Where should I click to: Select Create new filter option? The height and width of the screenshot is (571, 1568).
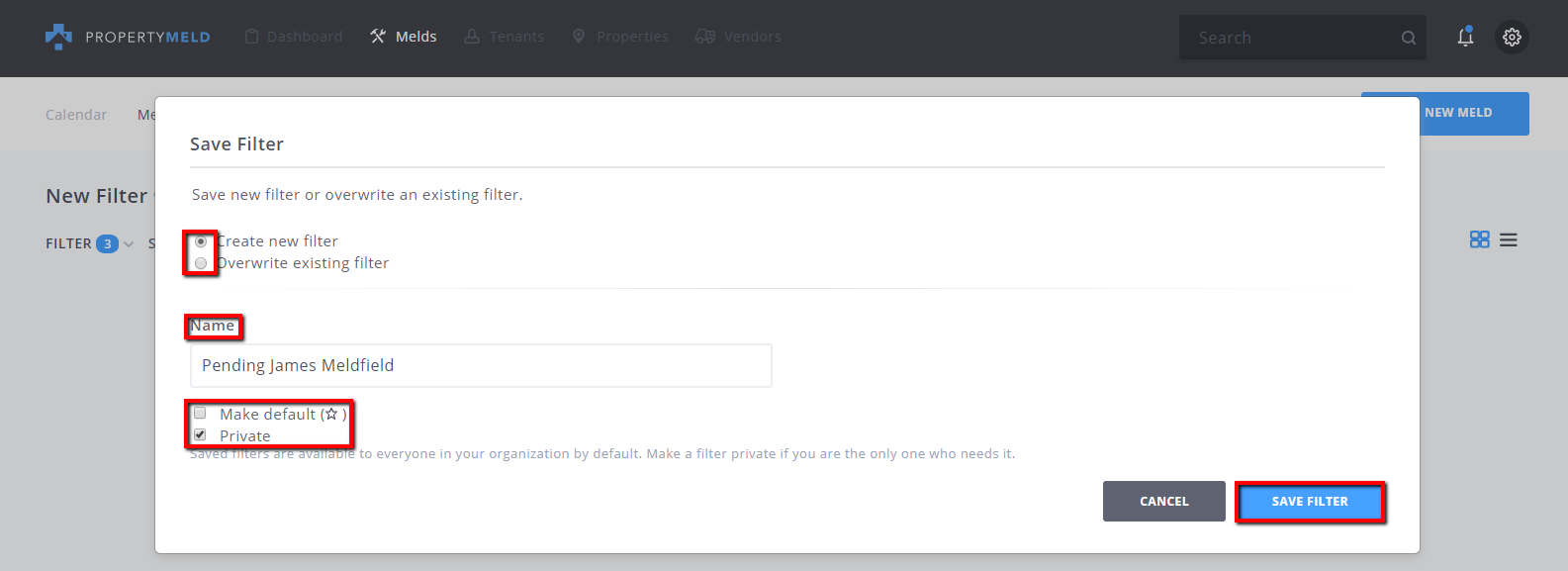[201, 241]
